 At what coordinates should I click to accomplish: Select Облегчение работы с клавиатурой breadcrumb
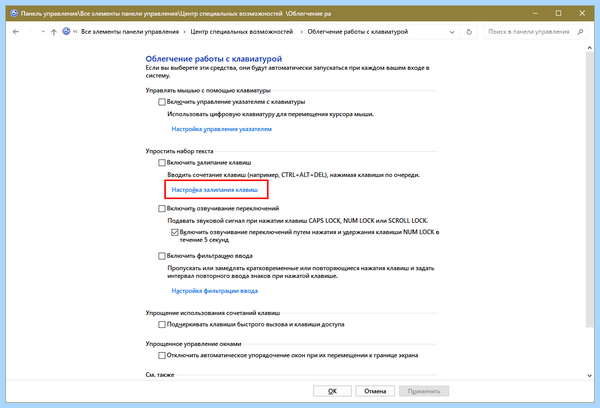358,32
